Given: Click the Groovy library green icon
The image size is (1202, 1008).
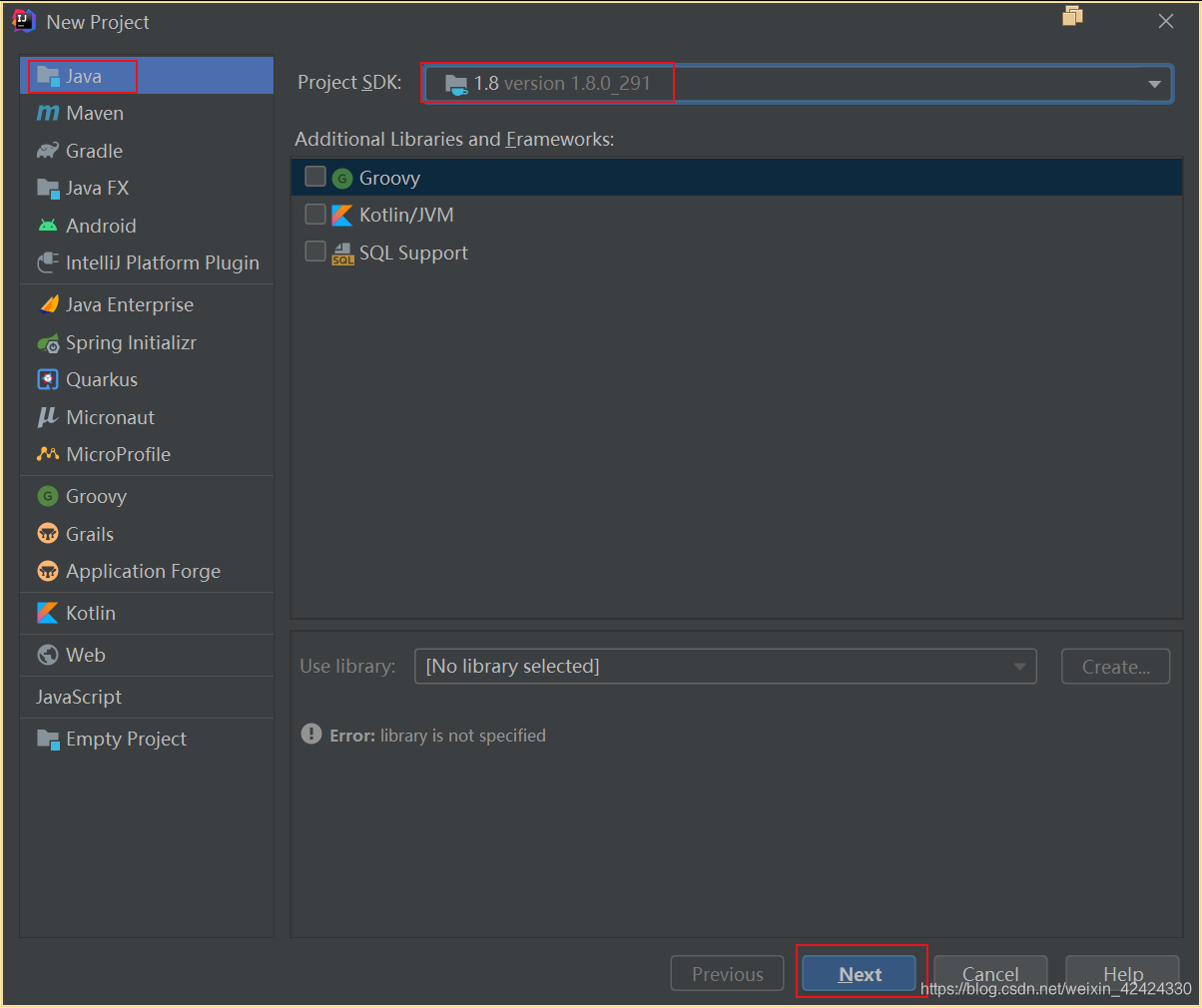Looking at the screenshot, I should coord(342,179).
